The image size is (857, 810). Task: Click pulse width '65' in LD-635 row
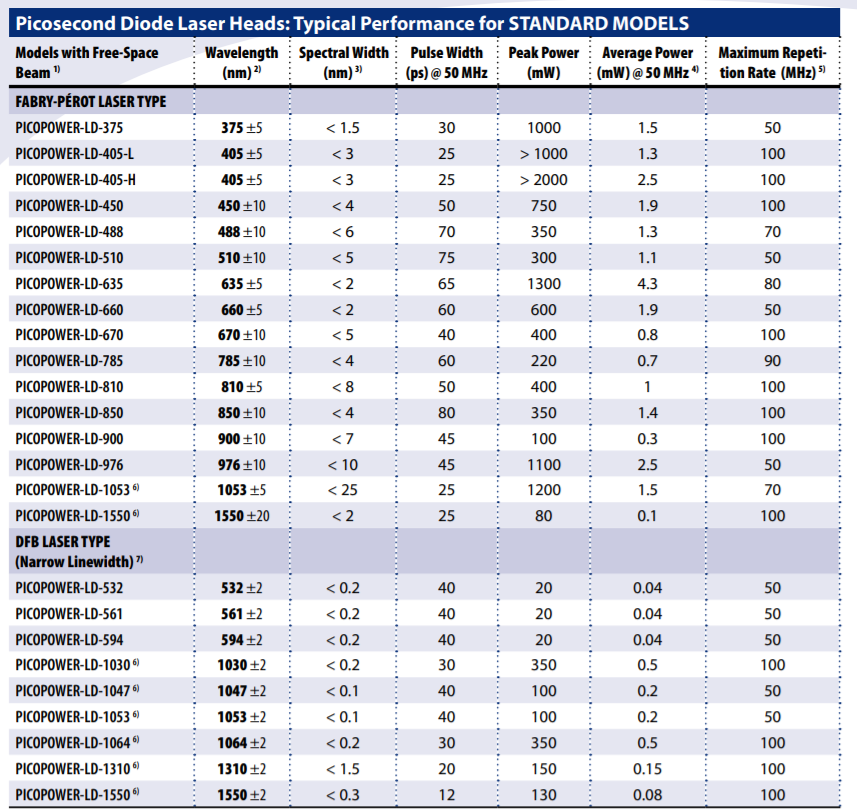pos(447,284)
